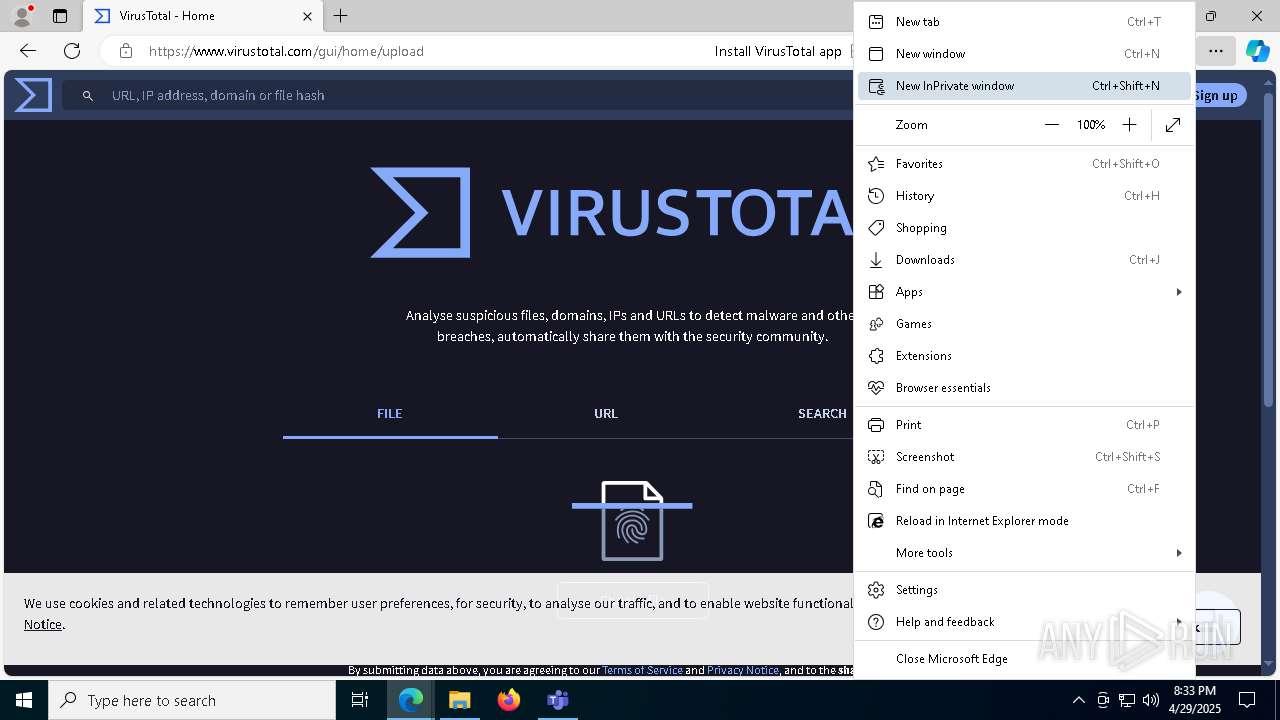The height and width of the screenshot is (720, 1280).
Task: Click the Extensions puzzle icon
Action: pyautogui.click(x=876, y=356)
